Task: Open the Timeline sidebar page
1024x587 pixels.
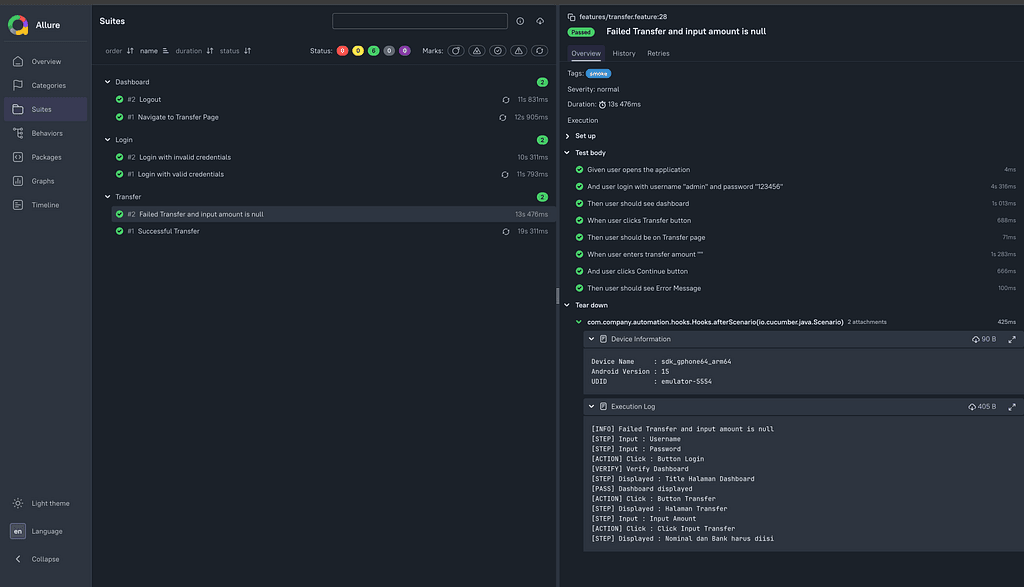Action: click(x=46, y=205)
